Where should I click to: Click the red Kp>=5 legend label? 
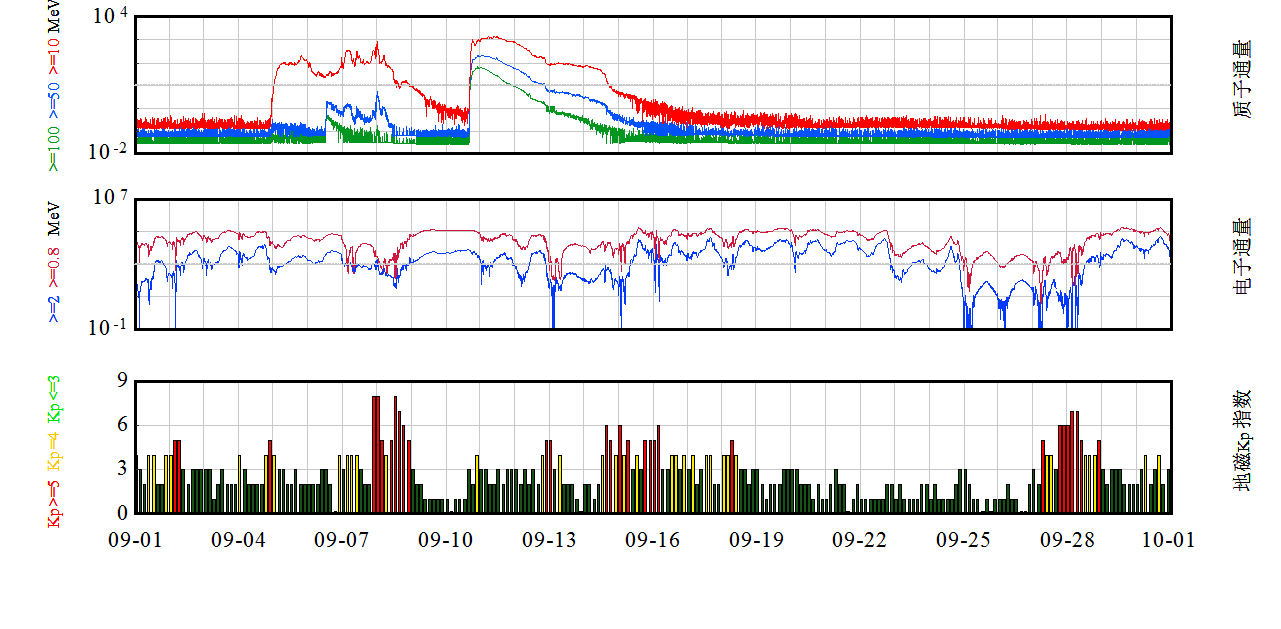(54, 502)
